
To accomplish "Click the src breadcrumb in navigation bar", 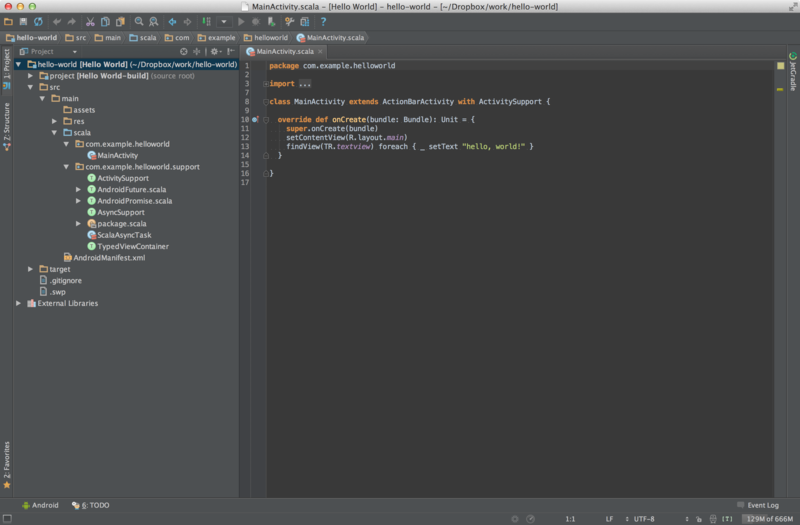I will pyautogui.click(x=76, y=38).
